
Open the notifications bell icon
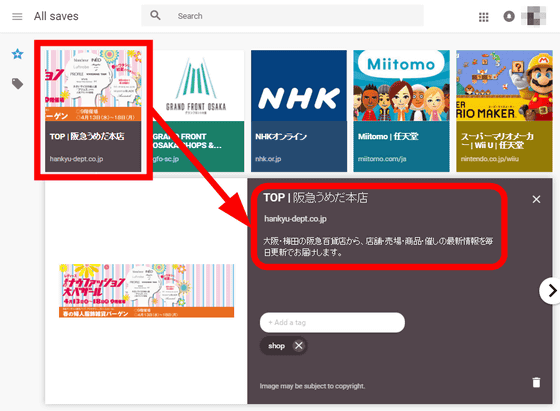509,16
